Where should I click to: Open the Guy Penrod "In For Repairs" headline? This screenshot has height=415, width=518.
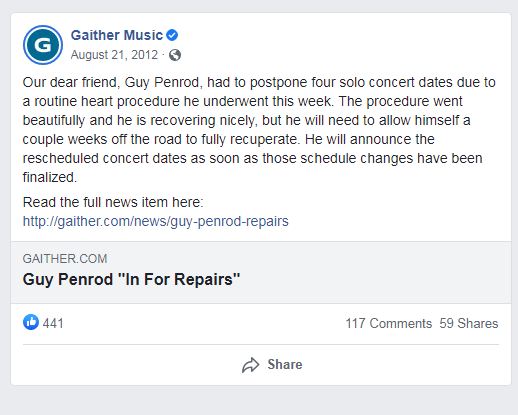131,279
